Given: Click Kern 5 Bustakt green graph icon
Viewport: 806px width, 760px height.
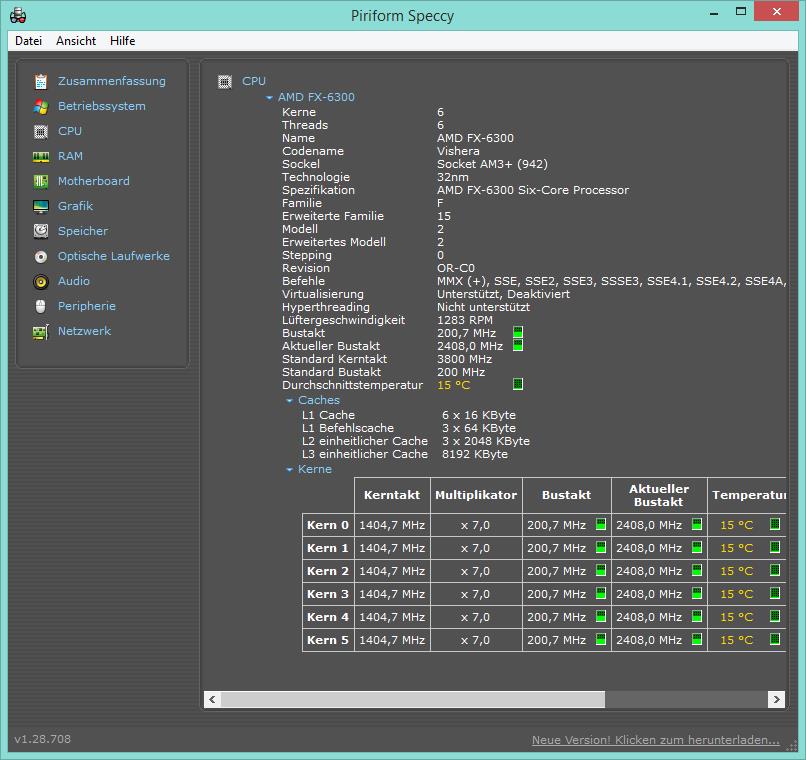Looking at the screenshot, I should click(600, 639).
